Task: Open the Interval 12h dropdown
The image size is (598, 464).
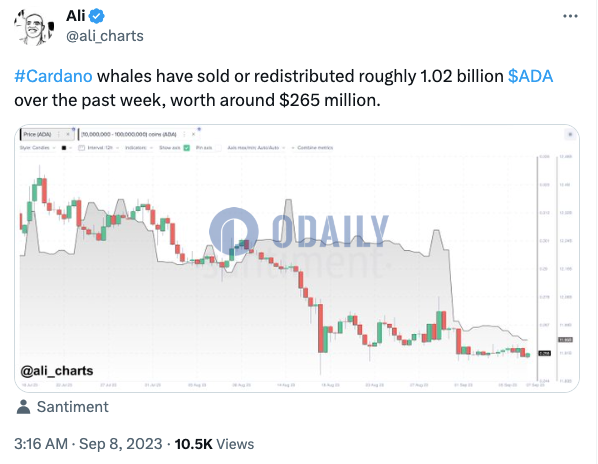Action: (x=103, y=148)
